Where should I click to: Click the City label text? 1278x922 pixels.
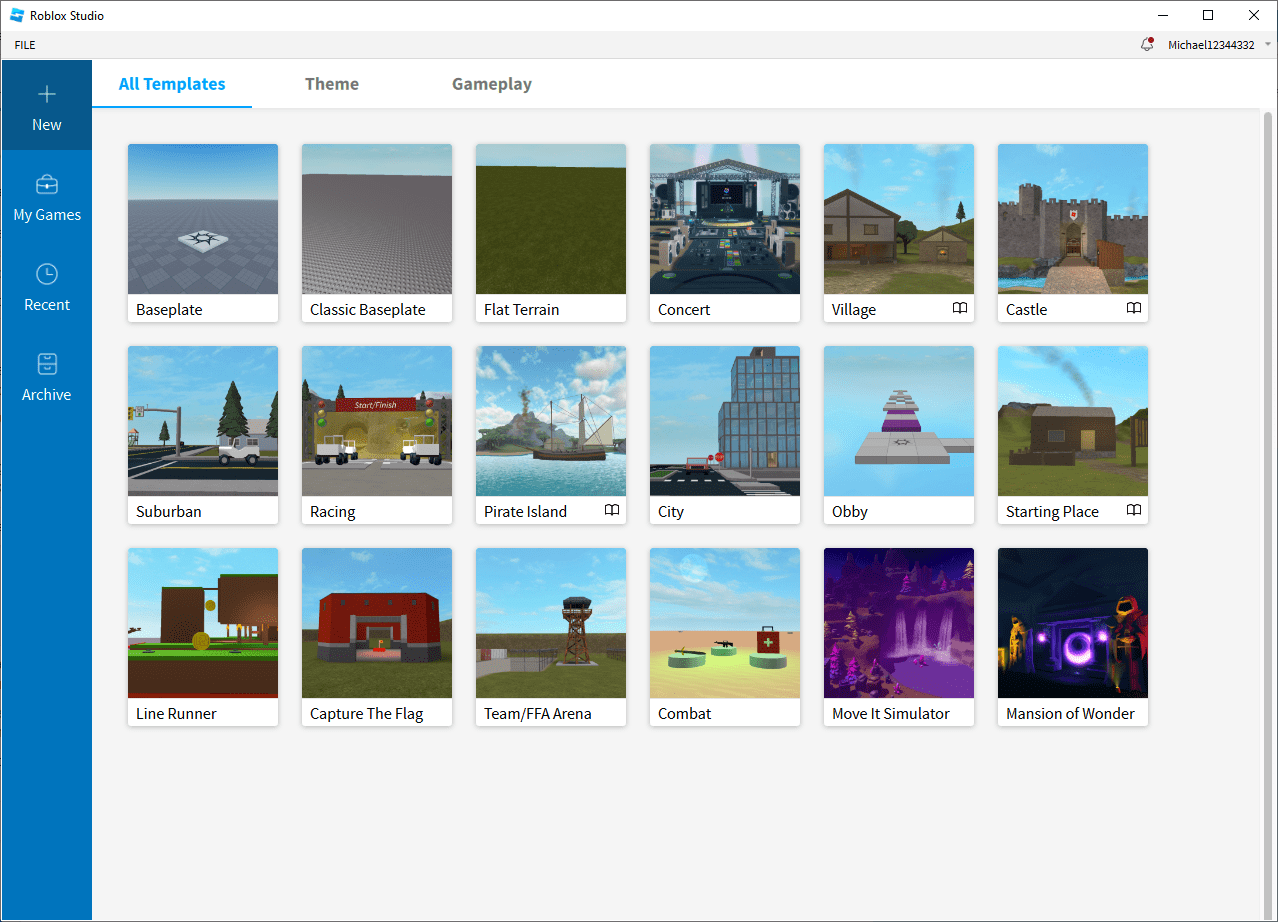pos(671,512)
